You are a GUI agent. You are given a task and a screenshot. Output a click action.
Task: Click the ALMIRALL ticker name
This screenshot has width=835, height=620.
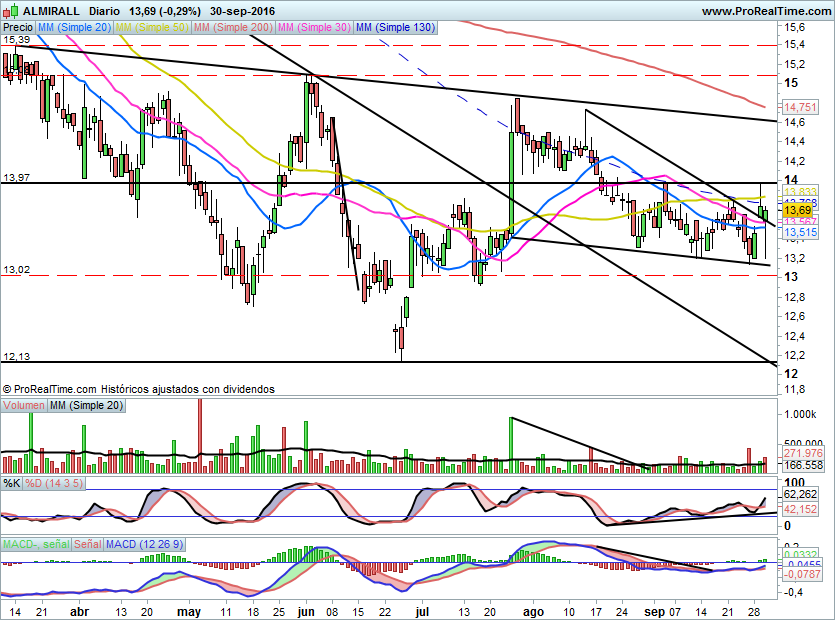click(x=51, y=11)
